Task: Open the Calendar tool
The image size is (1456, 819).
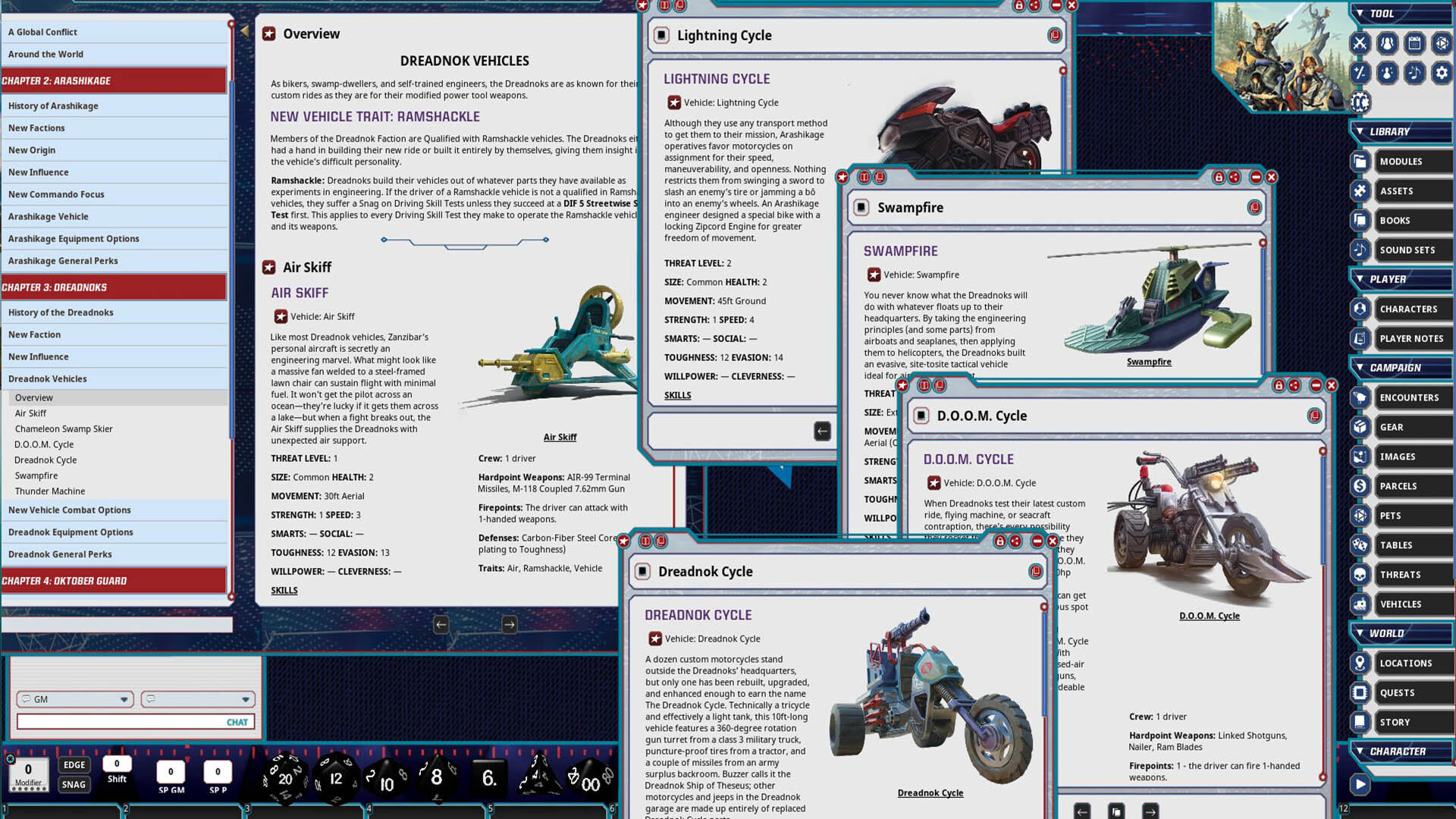Action: click(1415, 43)
